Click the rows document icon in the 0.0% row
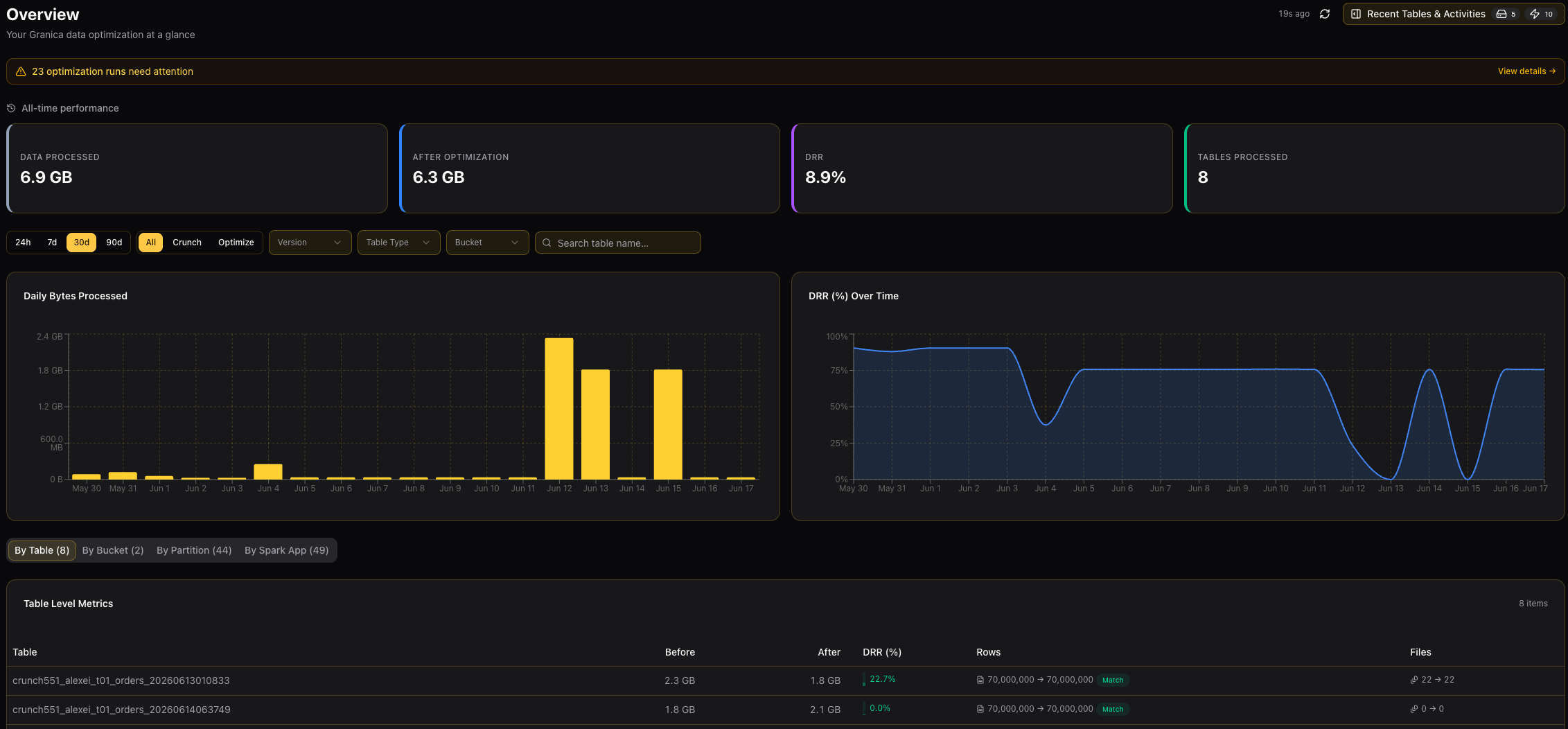 (980, 709)
